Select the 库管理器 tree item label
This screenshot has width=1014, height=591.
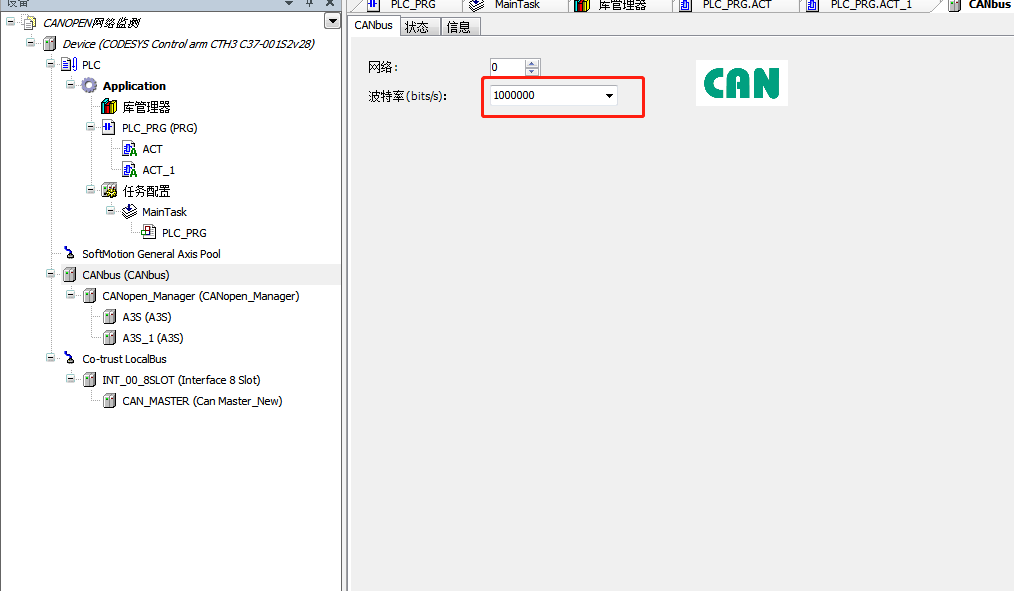[x=146, y=107]
